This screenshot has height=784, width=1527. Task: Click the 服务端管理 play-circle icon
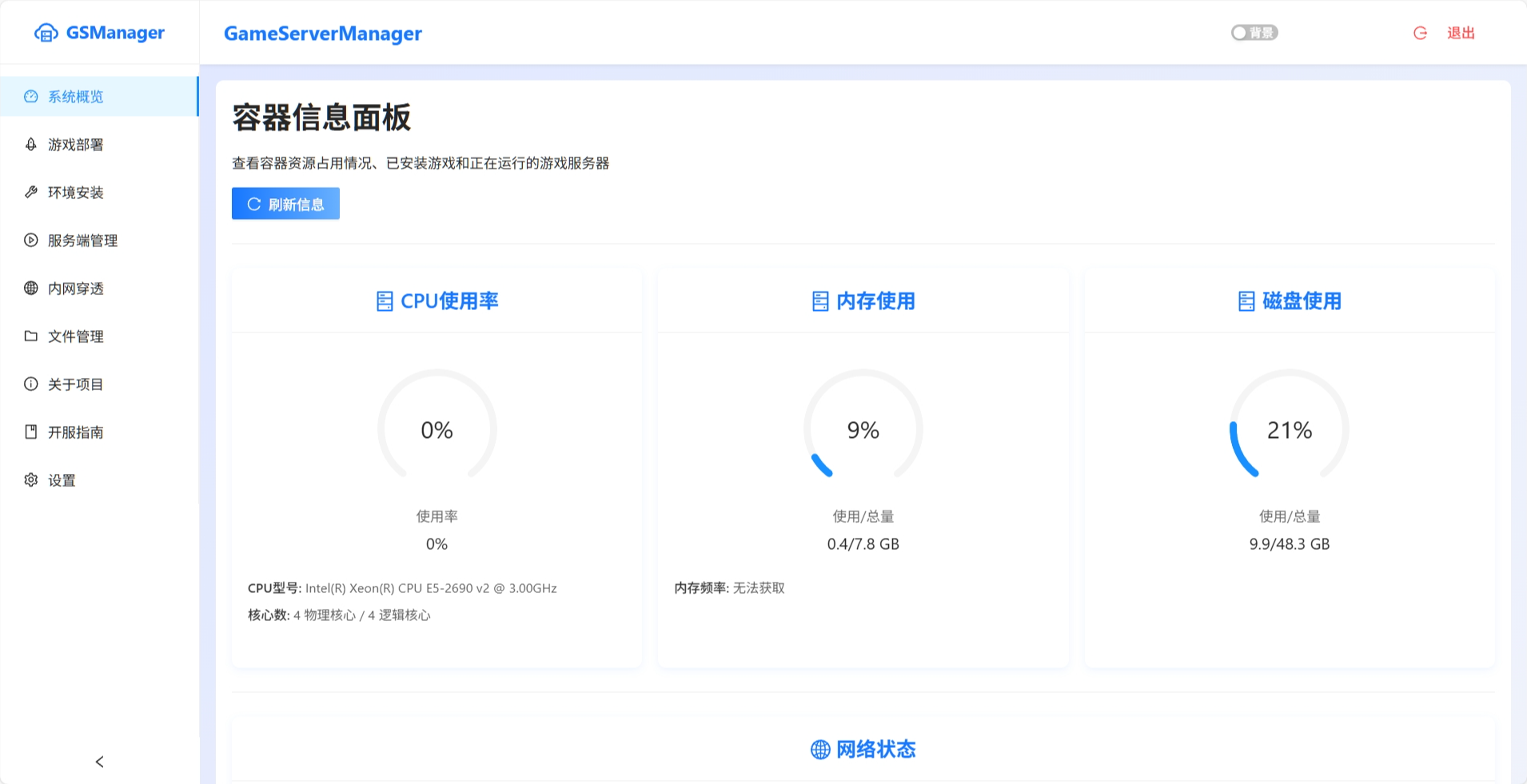(x=31, y=241)
